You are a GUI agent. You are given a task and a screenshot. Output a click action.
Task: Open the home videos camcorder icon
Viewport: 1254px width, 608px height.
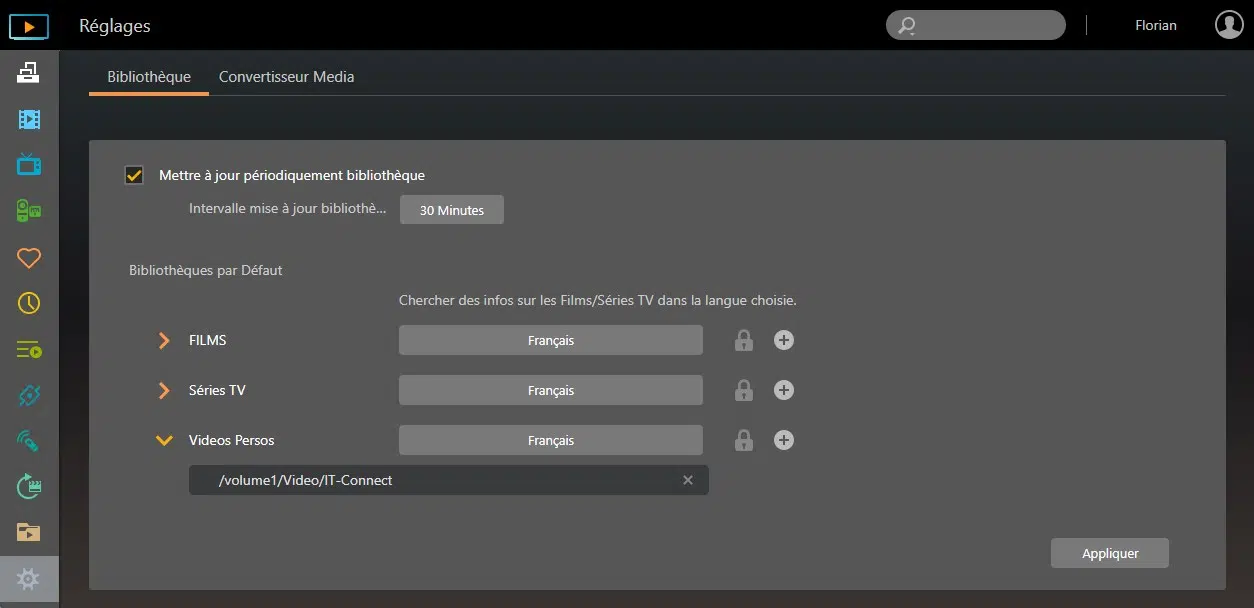29,211
